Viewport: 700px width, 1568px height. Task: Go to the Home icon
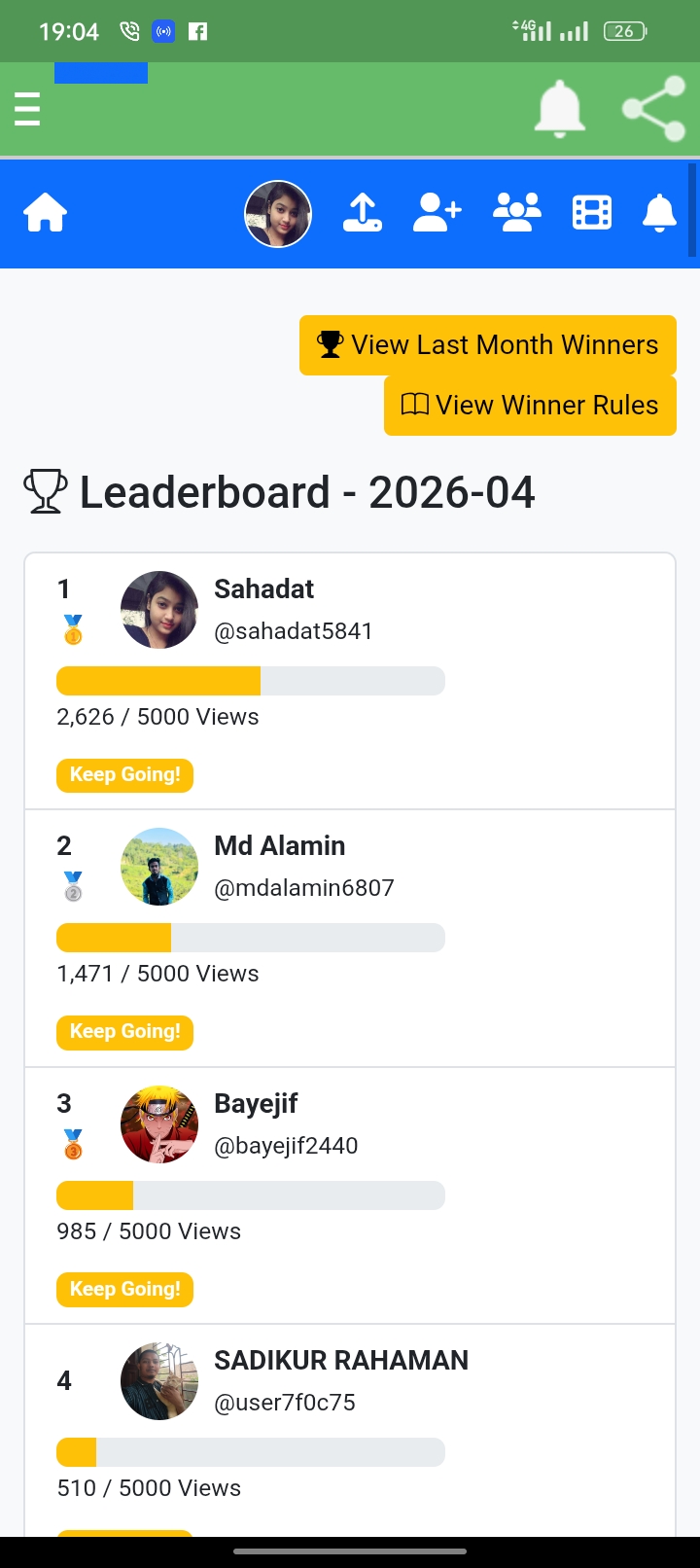[46, 213]
